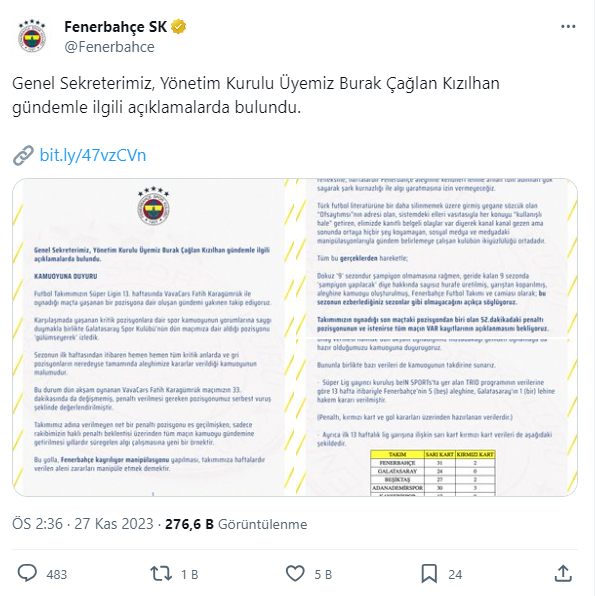Click the 483 replies count

[57, 574]
